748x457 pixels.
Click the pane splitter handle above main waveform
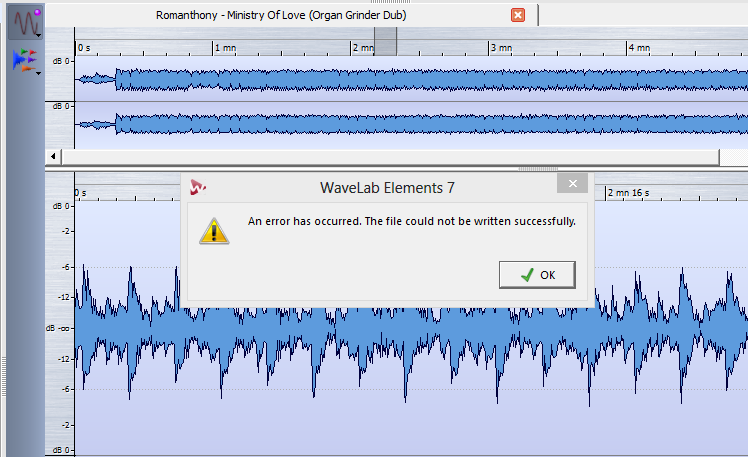(538, 168)
